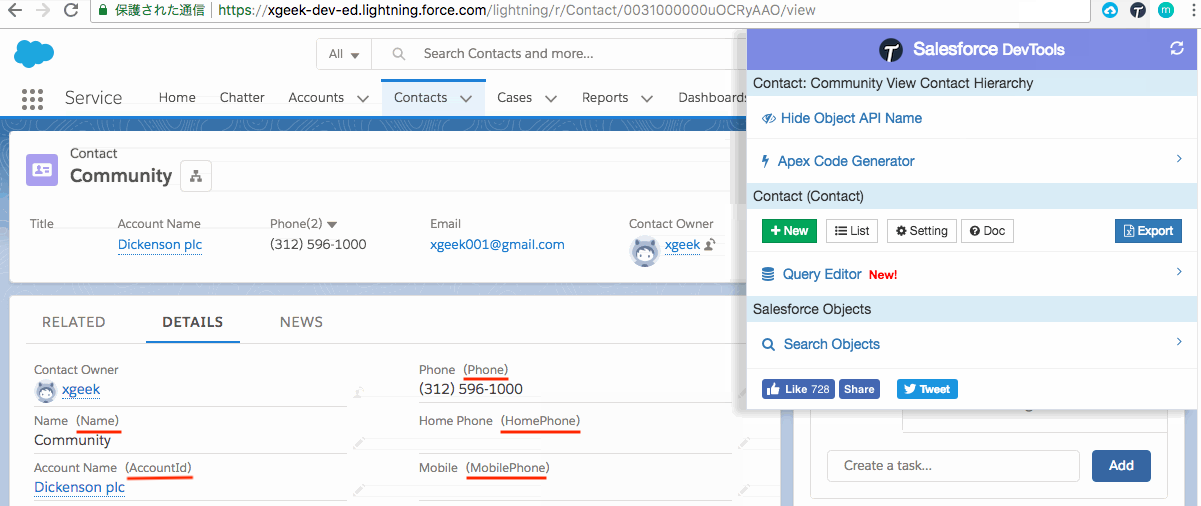Click the Contact record icon
This screenshot has height=506, width=1201.
[x=42, y=169]
